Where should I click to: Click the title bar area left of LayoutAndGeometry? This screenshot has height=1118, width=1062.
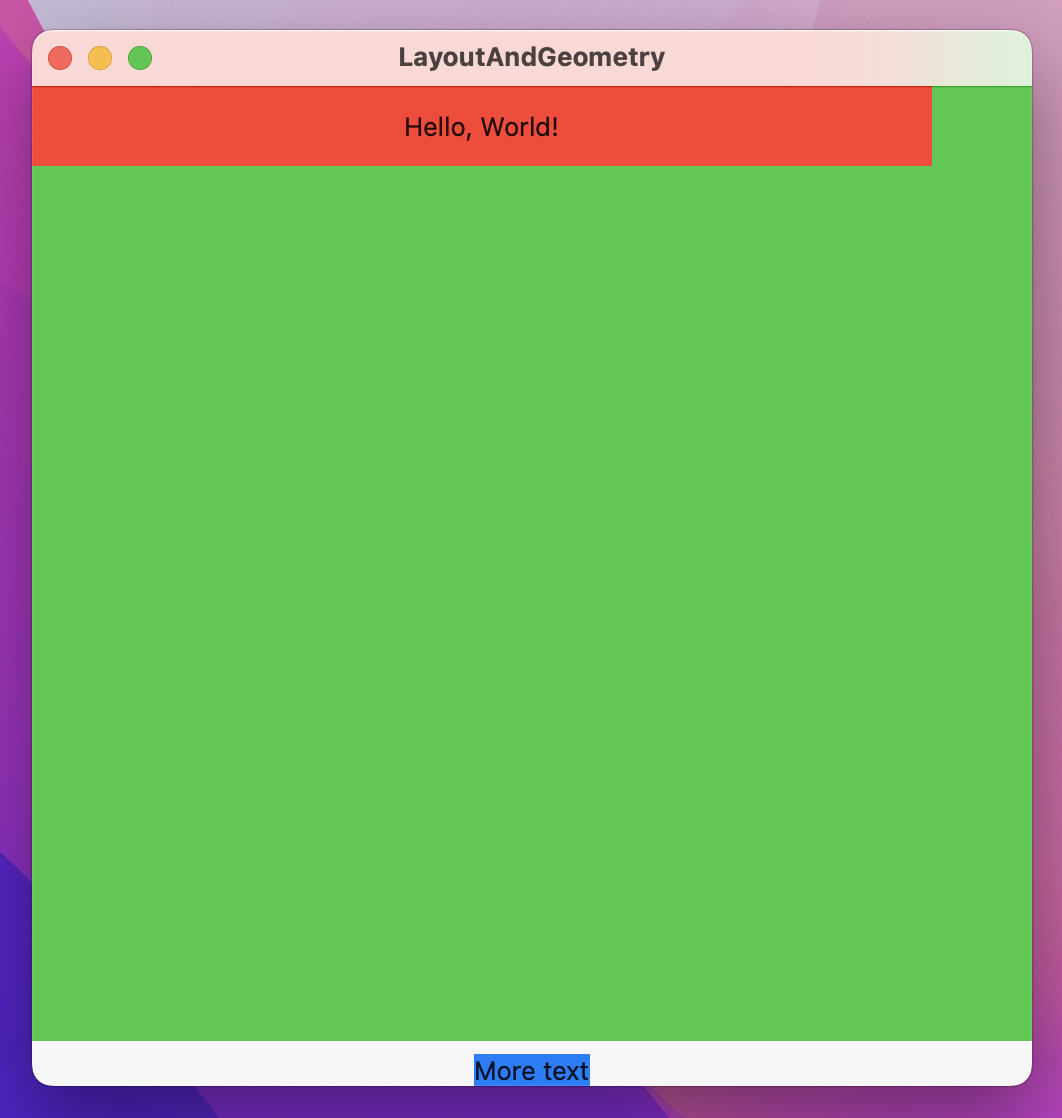pos(280,57)
